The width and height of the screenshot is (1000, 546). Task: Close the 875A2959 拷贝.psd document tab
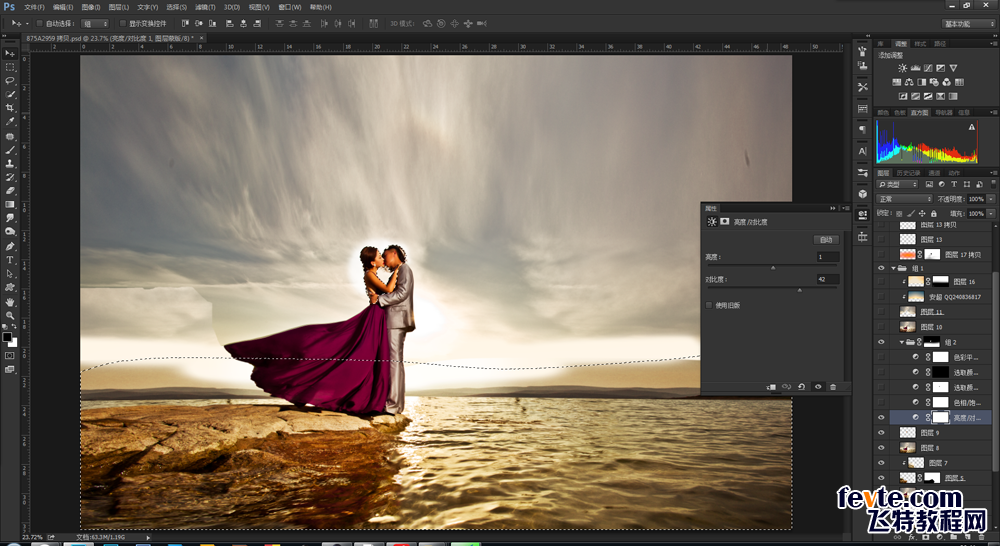[x=202, y=38]
